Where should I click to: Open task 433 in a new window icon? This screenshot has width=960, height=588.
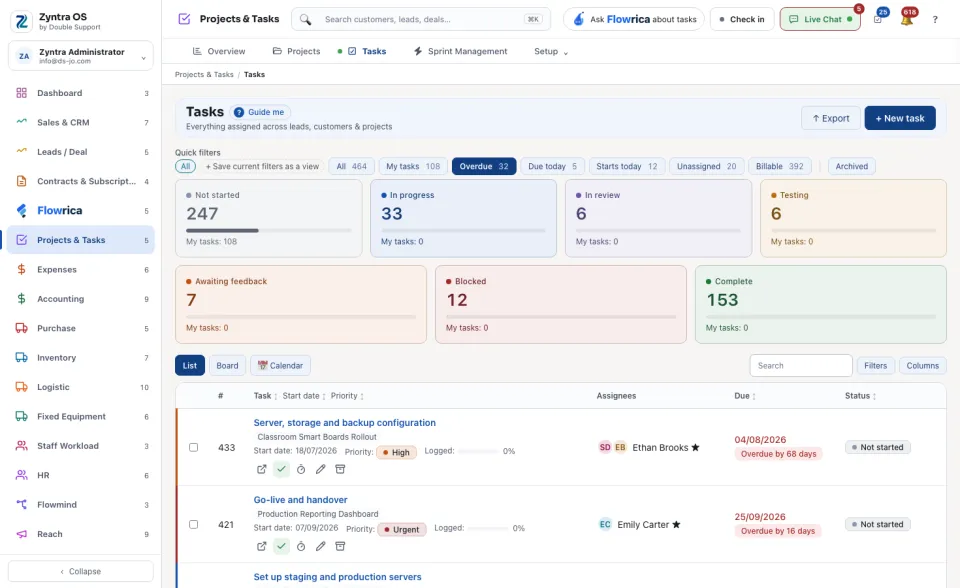[261, 469]
